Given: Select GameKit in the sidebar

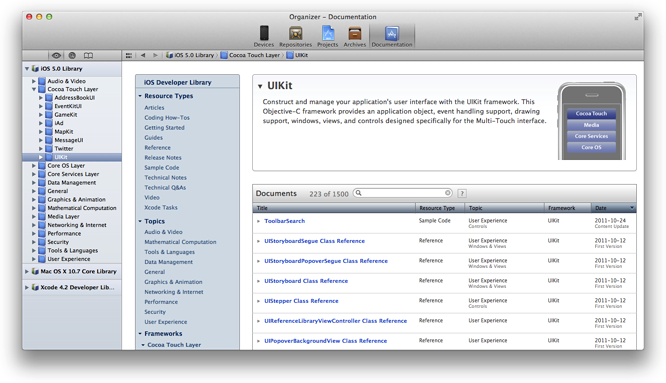Looking at the screenshot, I should 66,115.
